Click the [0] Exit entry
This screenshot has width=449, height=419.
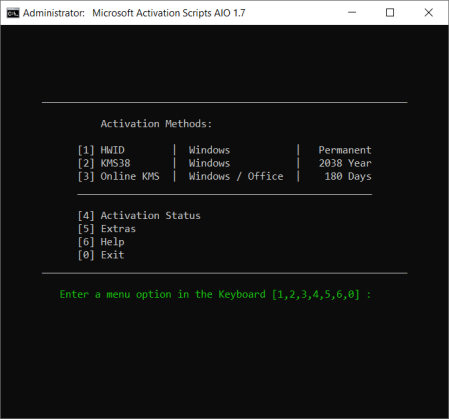pos(101,255)
